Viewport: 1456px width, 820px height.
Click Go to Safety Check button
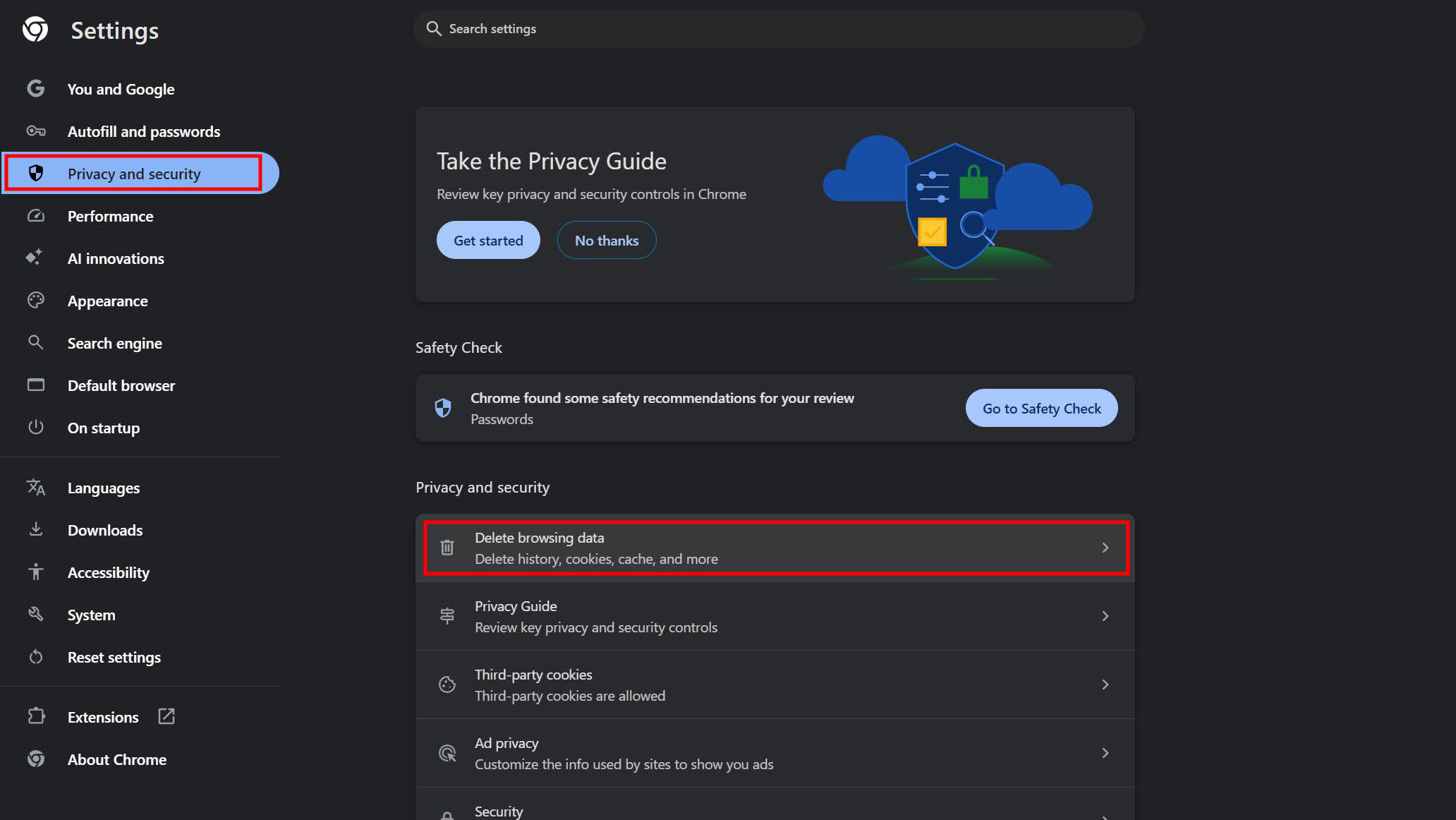tap(1041, 408)
